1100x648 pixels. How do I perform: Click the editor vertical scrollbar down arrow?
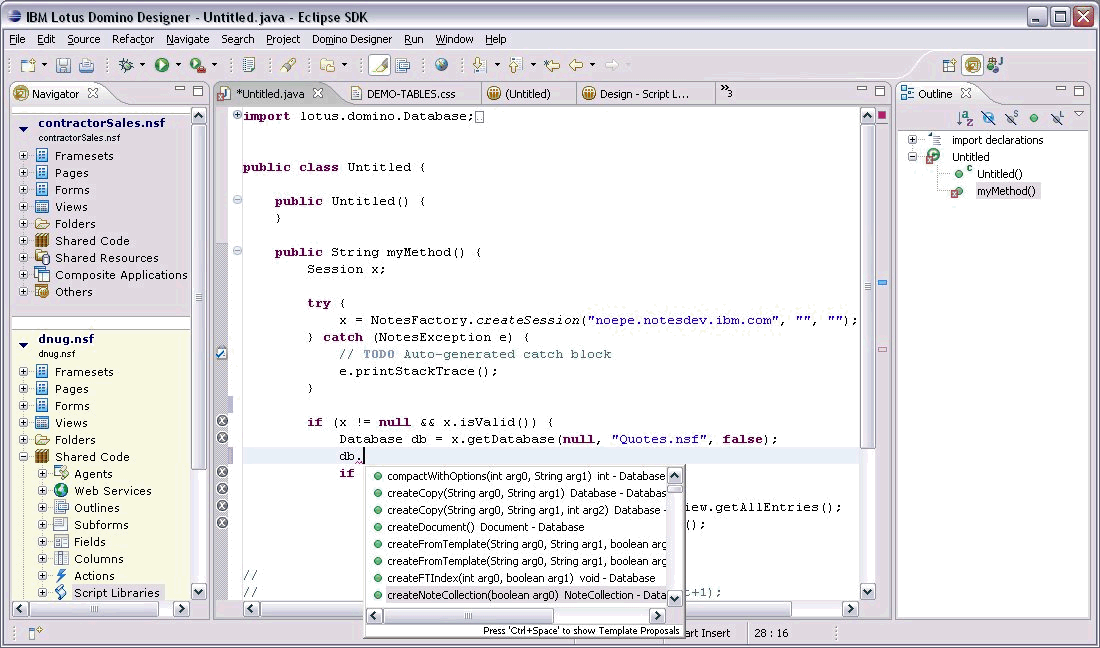868,591
